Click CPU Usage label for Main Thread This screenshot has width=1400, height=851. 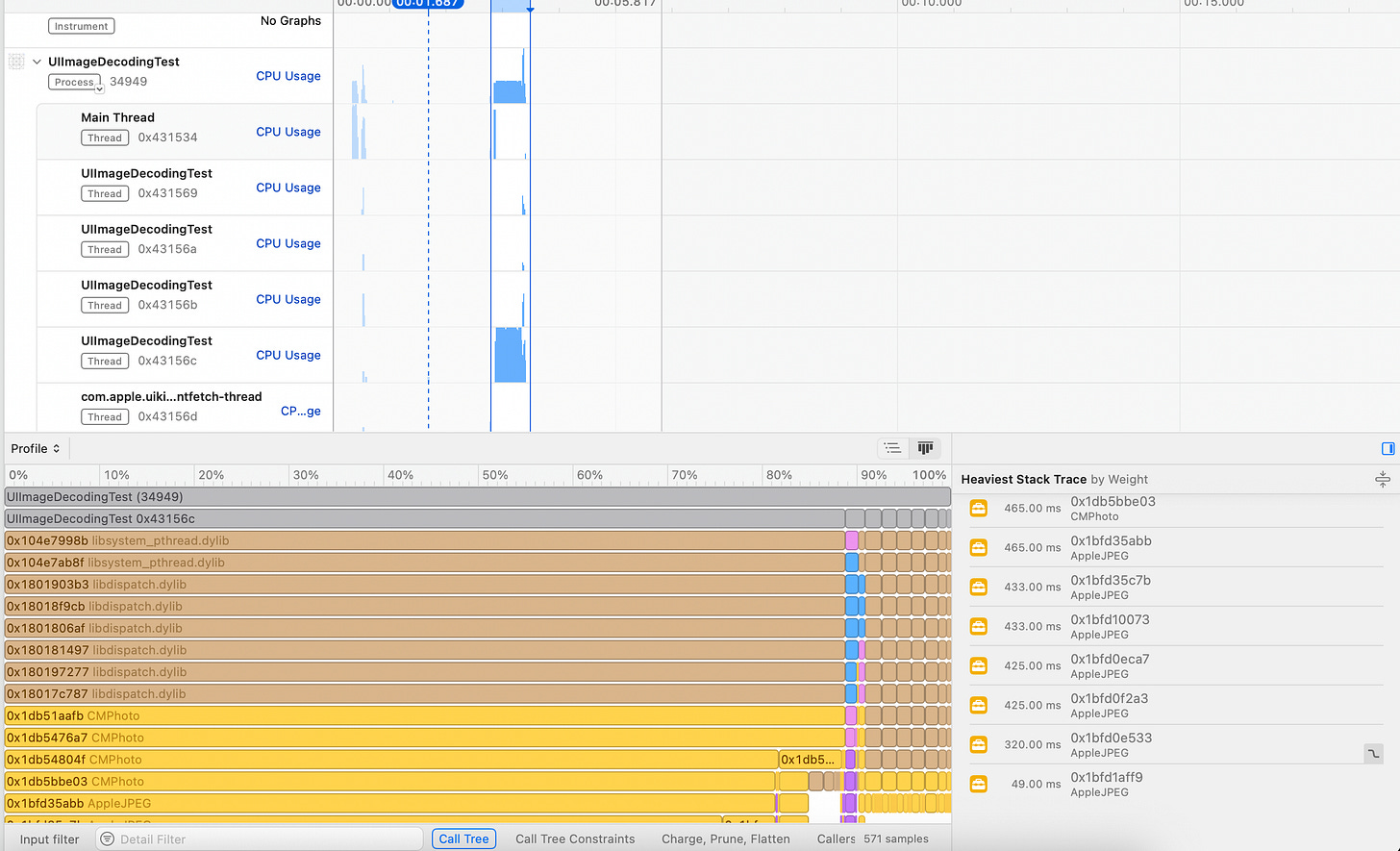tap(288, 132)
